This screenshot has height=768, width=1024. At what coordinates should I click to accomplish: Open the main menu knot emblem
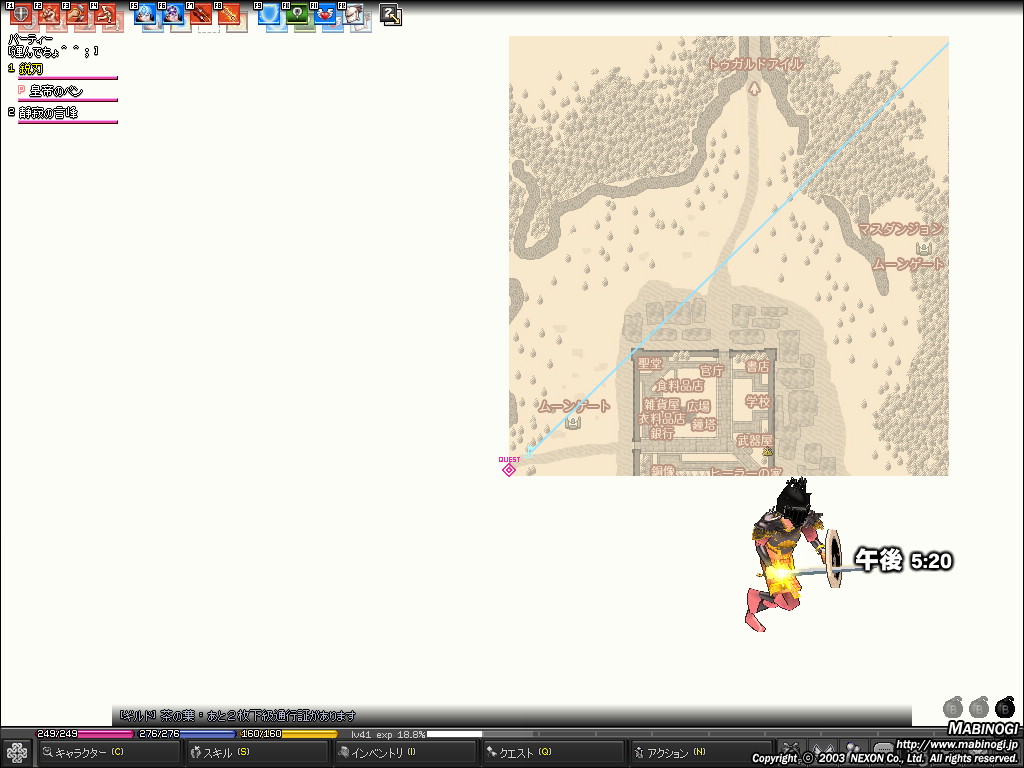pos(16,754)
